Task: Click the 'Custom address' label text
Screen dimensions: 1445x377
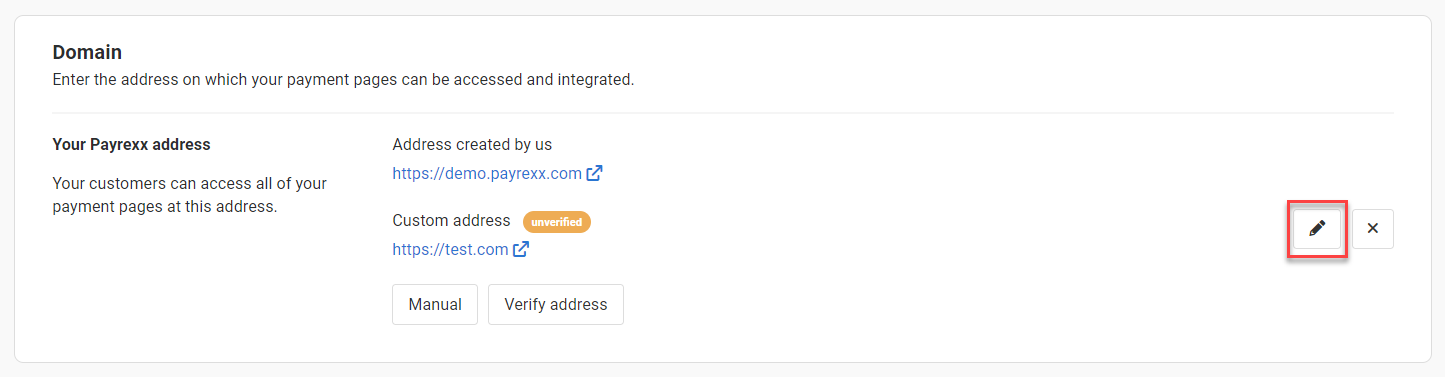Action: [x=451, y=220]
